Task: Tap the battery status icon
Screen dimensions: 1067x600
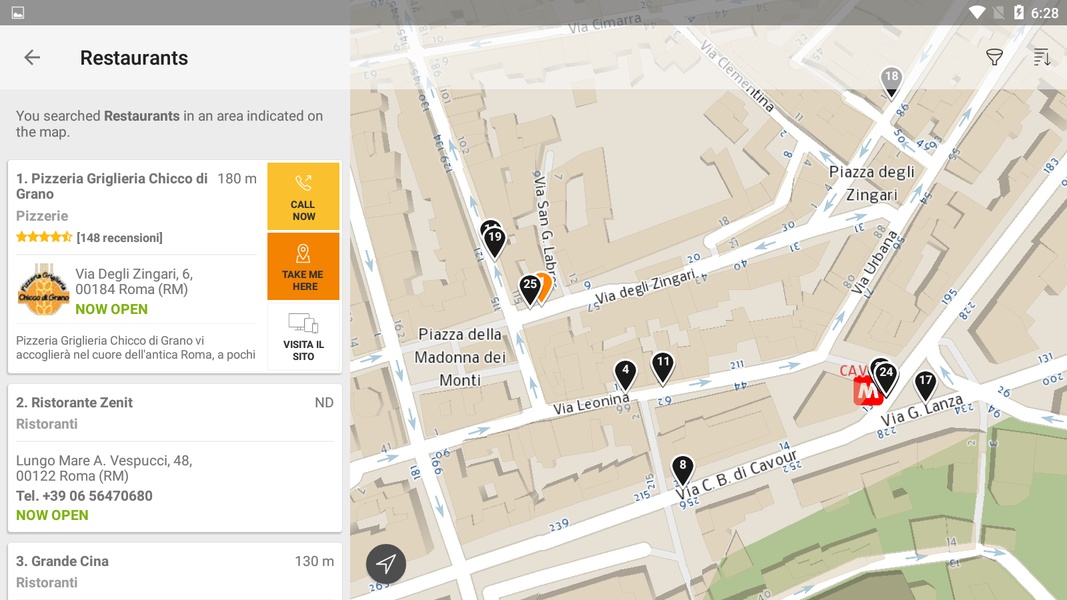Action: pos(1018,13)
